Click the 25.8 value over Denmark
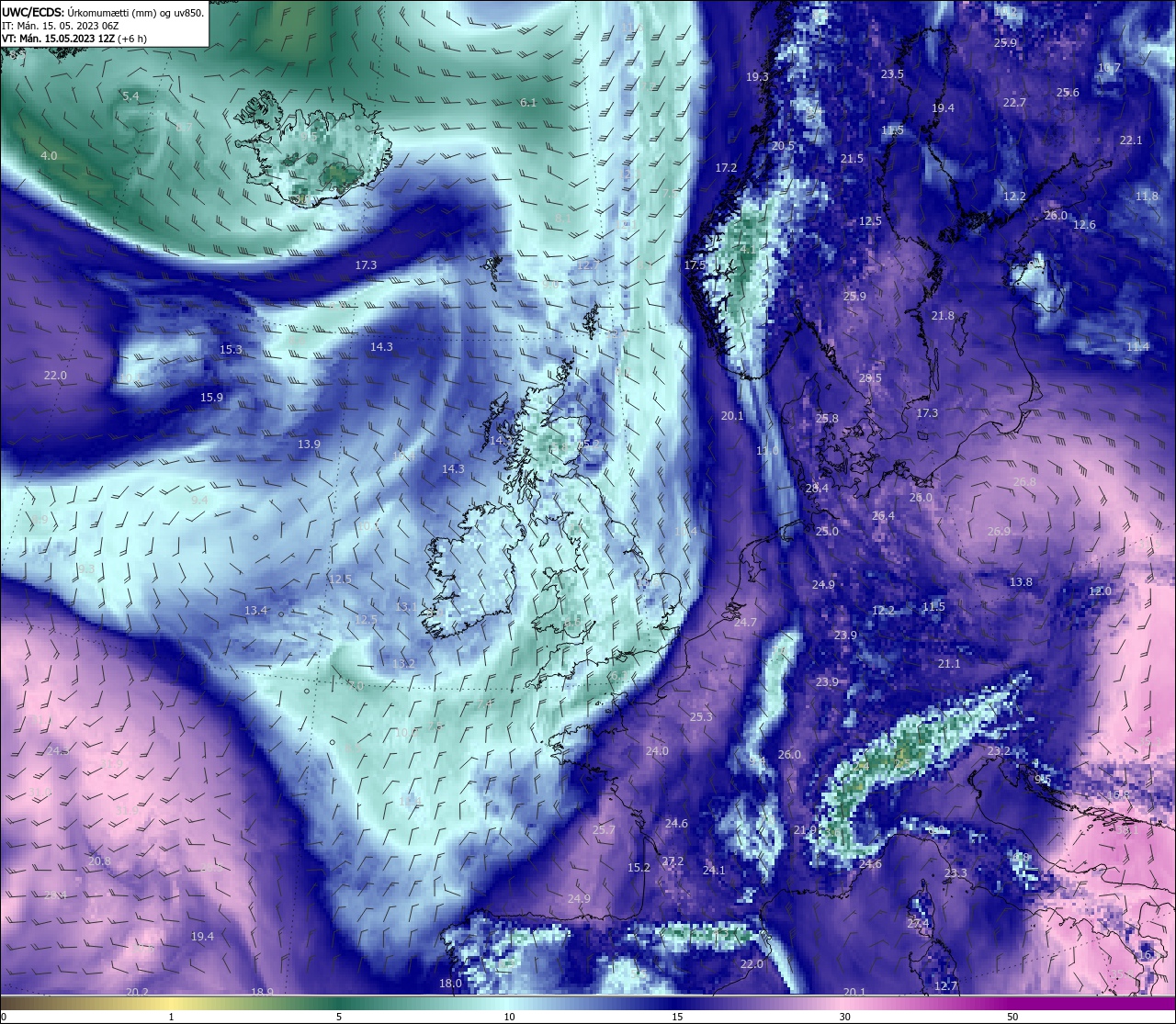Image resolution: width=1176 pixels, height=1024 pixels. click(x=827, y=419)
